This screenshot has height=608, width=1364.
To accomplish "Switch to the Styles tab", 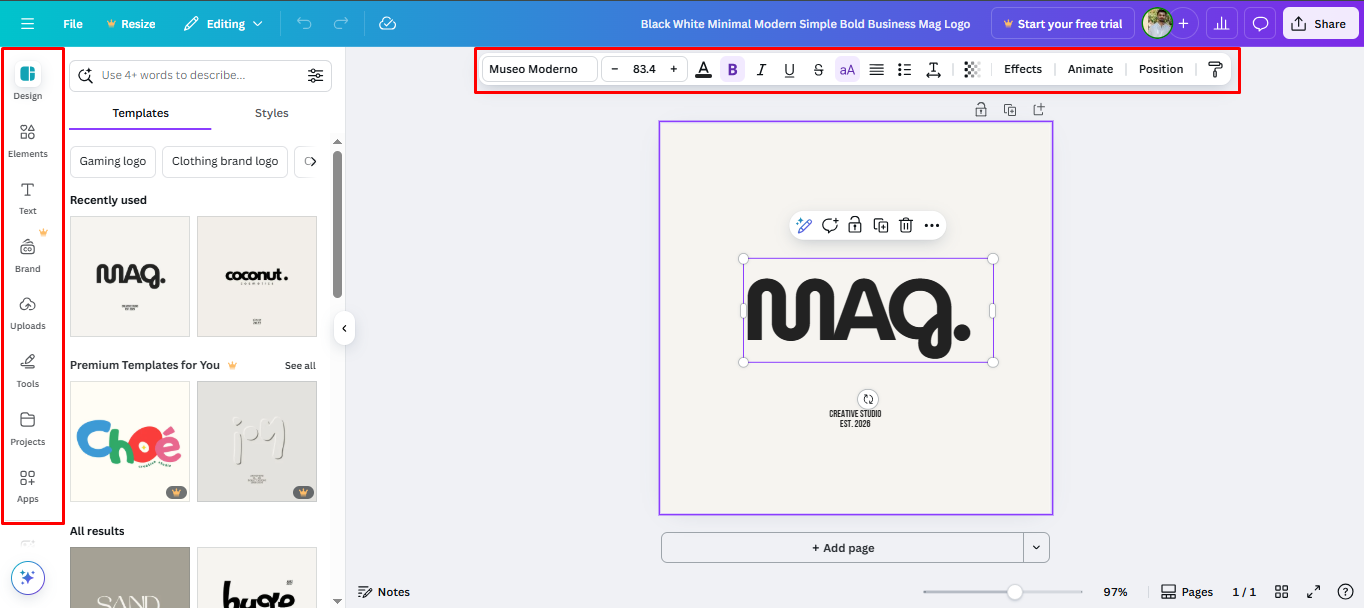I will pos(271,113).
